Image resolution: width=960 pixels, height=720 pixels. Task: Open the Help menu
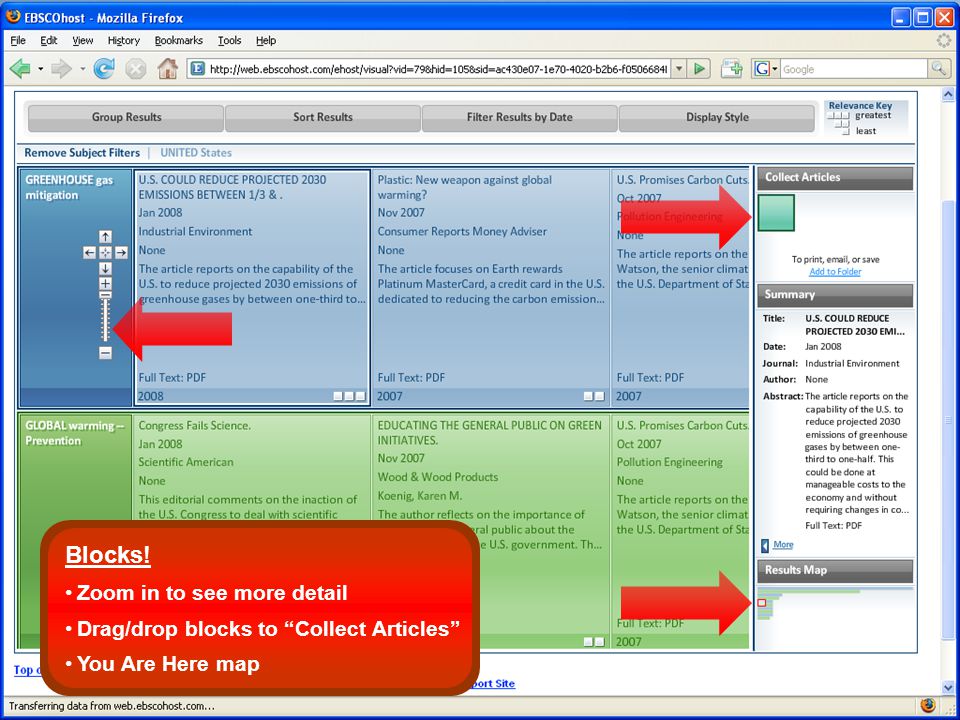click(266, 40)
